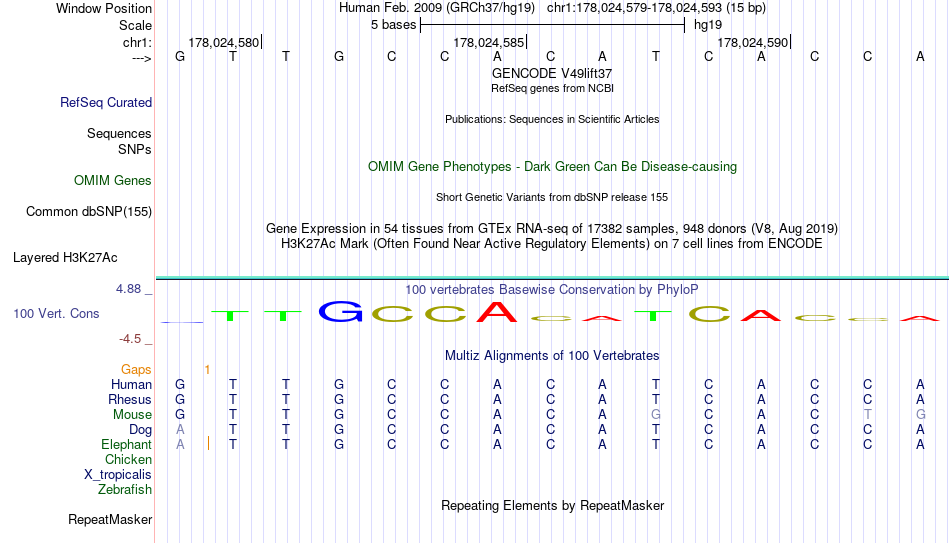The image size is (950, 543).
Task: Click position marker 178,024,585
Action: (x=490, y=42)
